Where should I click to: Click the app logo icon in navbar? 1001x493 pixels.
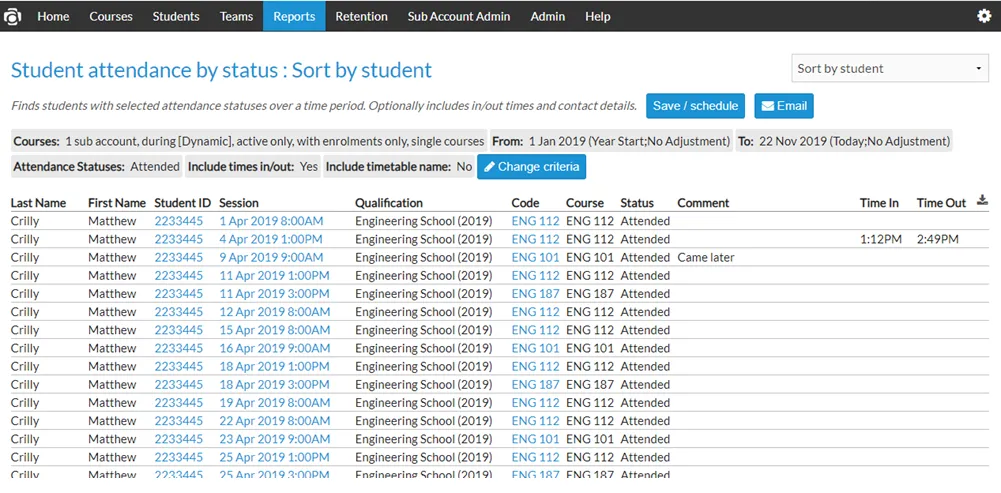pos(13,16)
